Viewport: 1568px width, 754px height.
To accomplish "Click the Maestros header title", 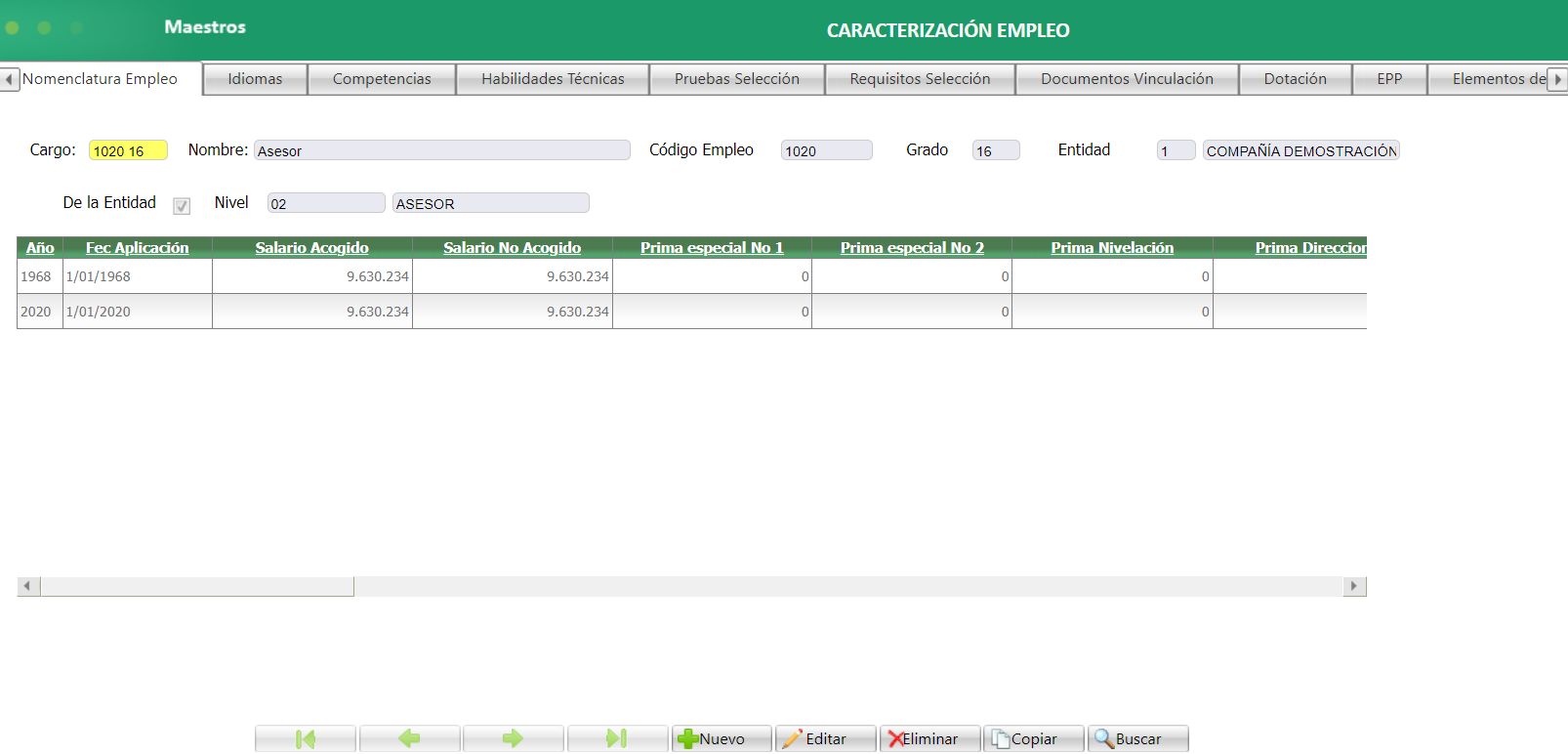I will [205, 27].
